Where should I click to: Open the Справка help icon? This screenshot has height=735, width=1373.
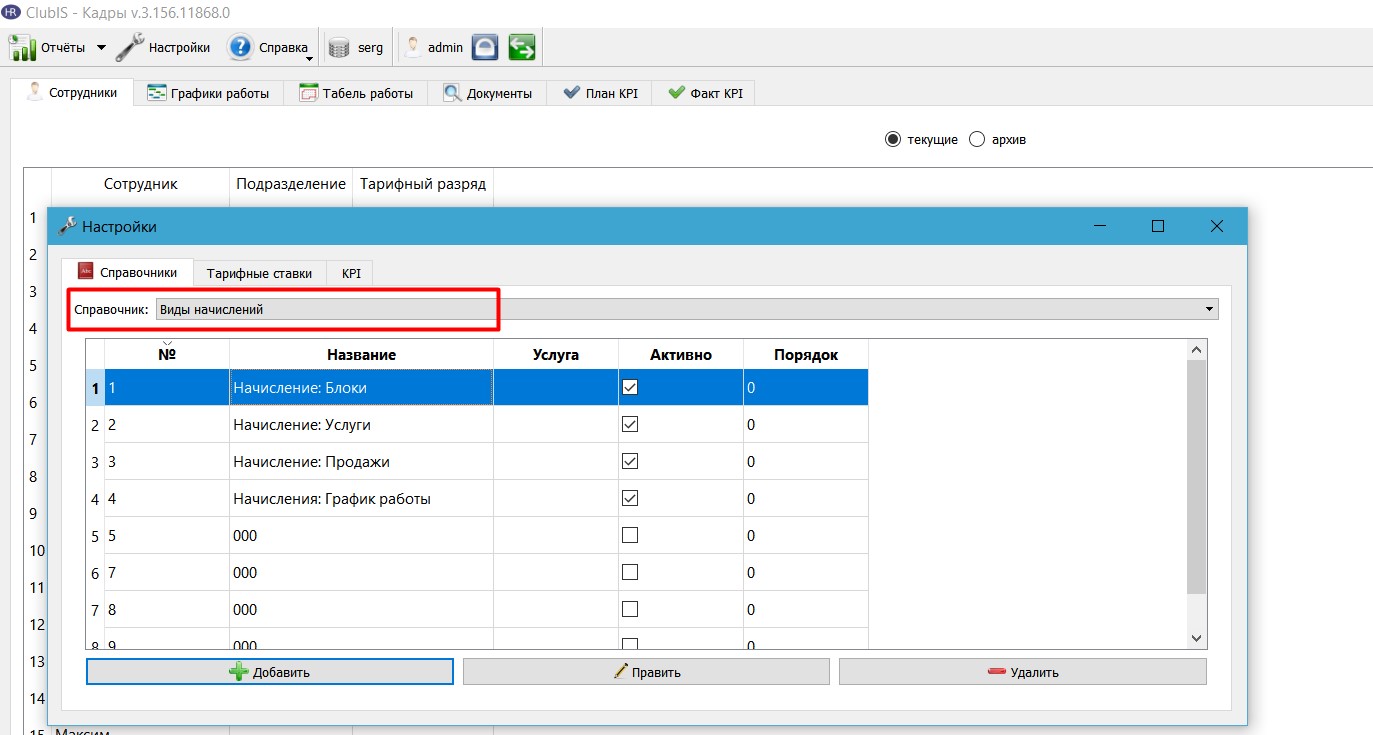[x=240, y=47]
